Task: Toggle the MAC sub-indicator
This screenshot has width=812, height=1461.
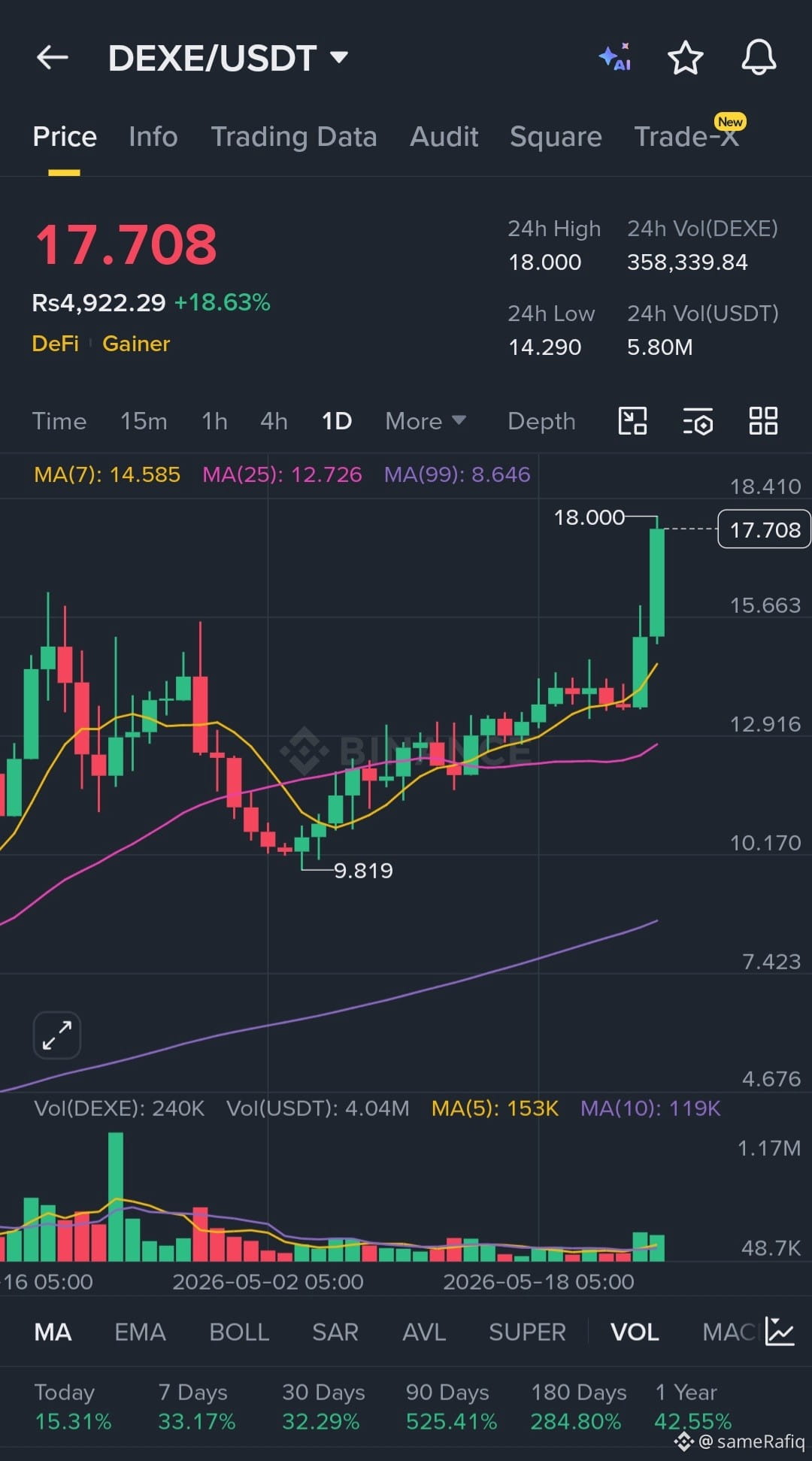Action: pos(728,1332)
